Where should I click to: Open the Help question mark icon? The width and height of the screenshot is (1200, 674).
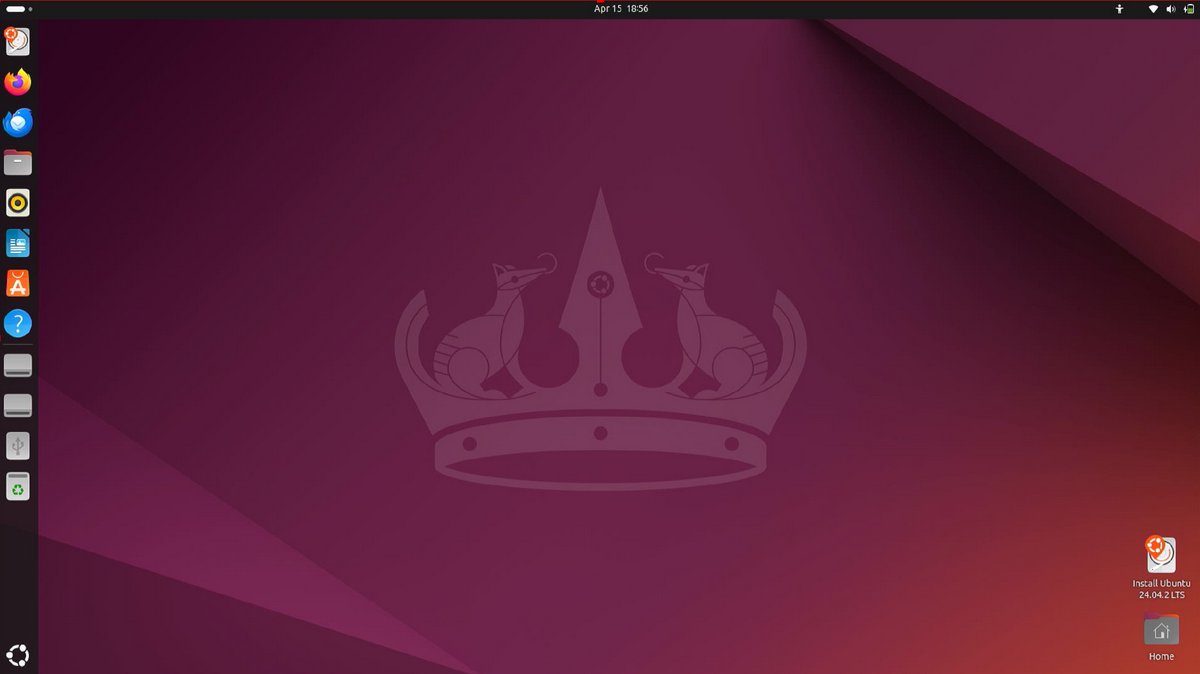click(18, 324)
